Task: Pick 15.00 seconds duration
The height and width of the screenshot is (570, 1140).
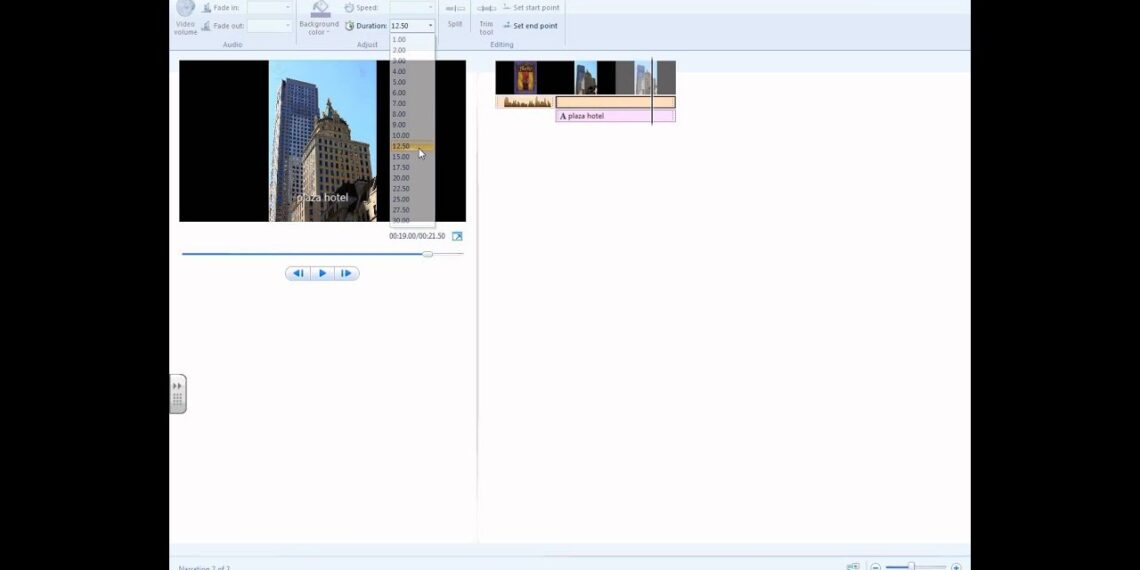Action: [412, 157]
